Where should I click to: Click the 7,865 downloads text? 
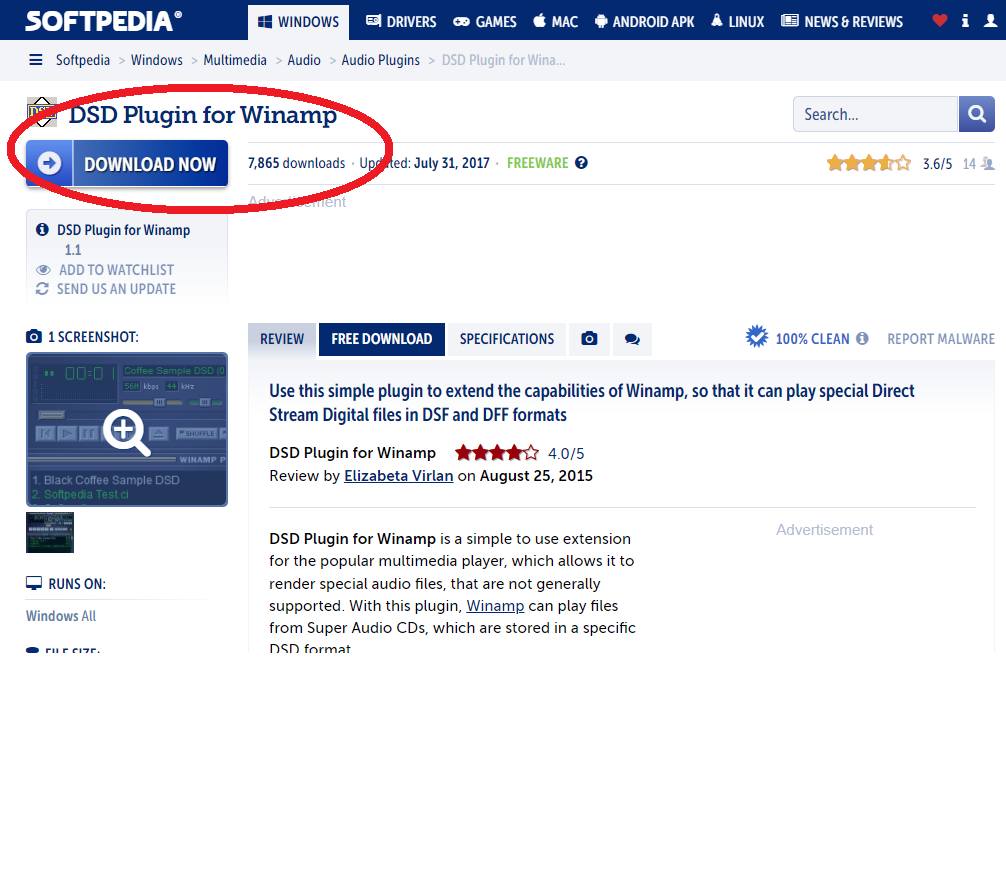pos(296,163)
